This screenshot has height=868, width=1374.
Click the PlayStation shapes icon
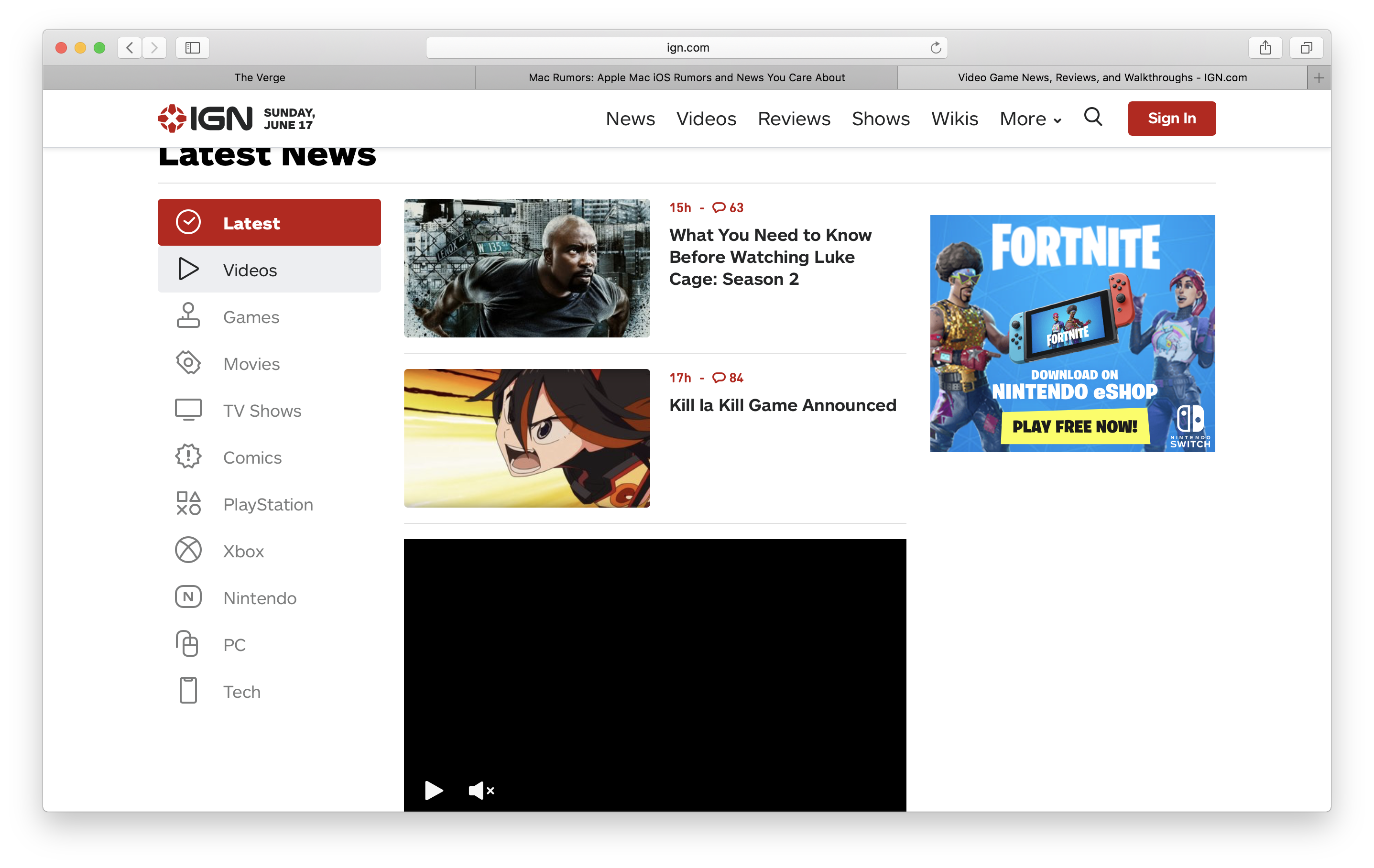tap(188, 504)
